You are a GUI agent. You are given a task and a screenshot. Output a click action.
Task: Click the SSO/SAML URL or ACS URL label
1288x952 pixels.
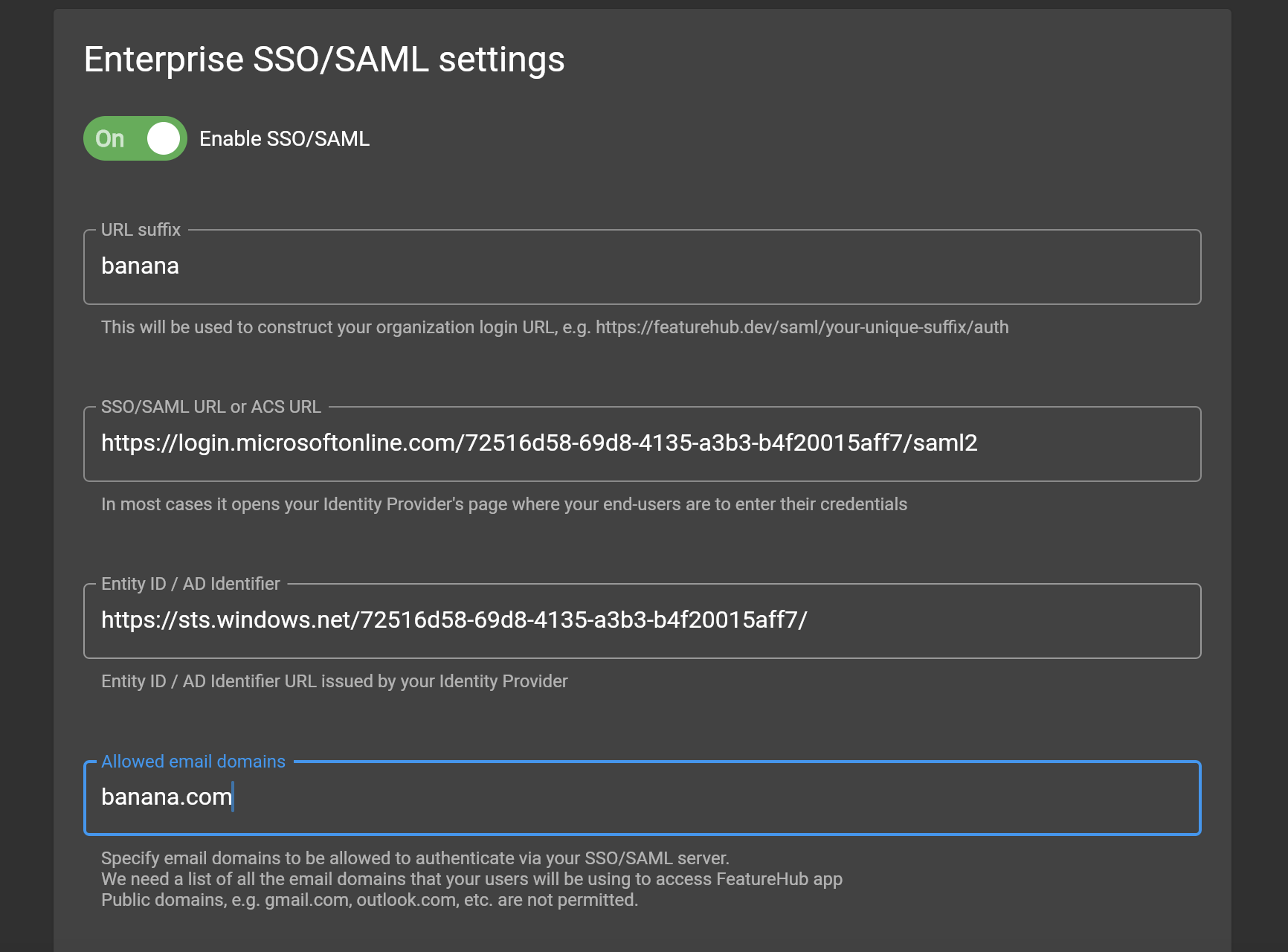click(210, 407)
